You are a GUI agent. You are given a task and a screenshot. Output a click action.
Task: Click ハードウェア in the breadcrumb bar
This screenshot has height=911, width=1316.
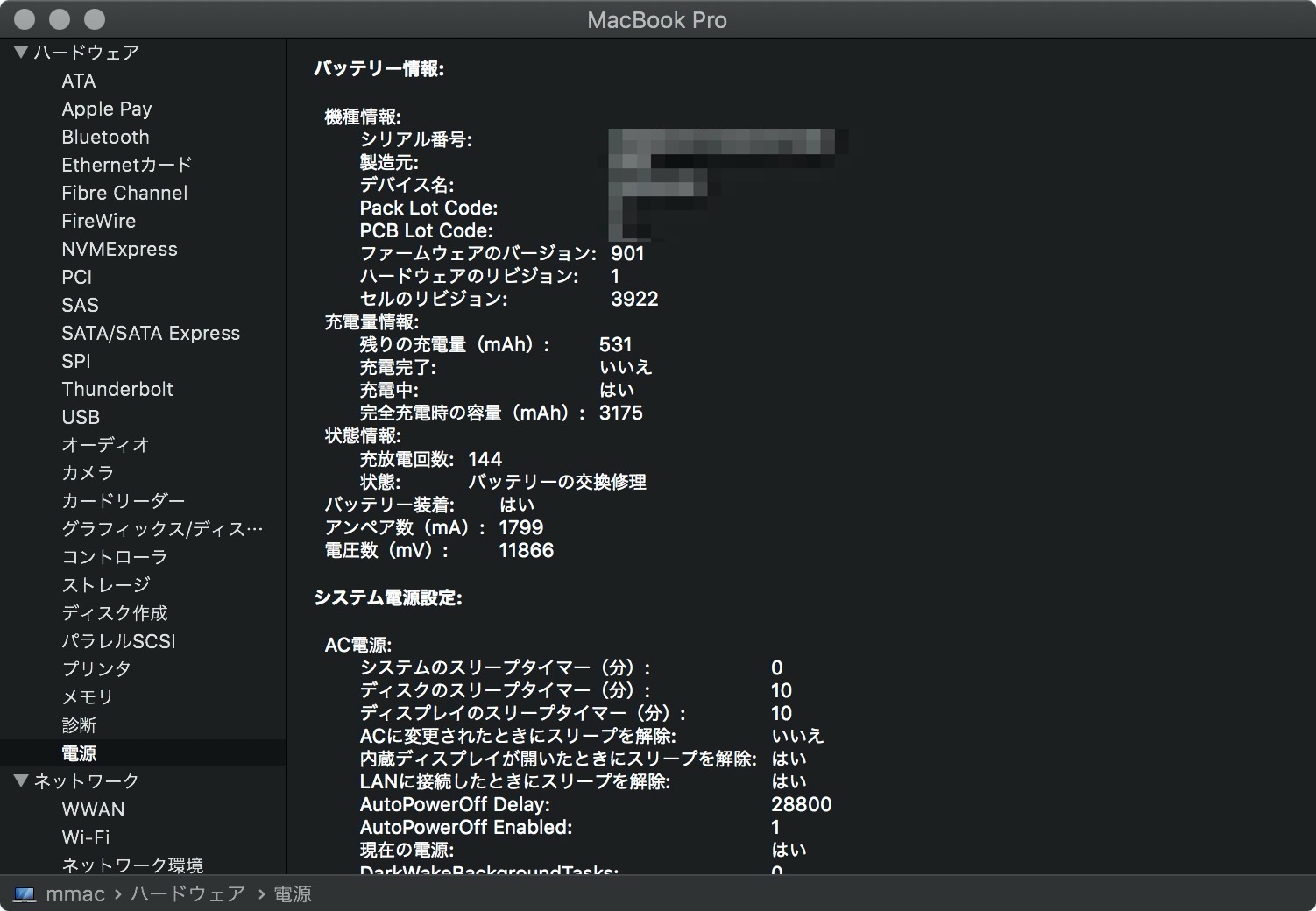pos(187,893)
